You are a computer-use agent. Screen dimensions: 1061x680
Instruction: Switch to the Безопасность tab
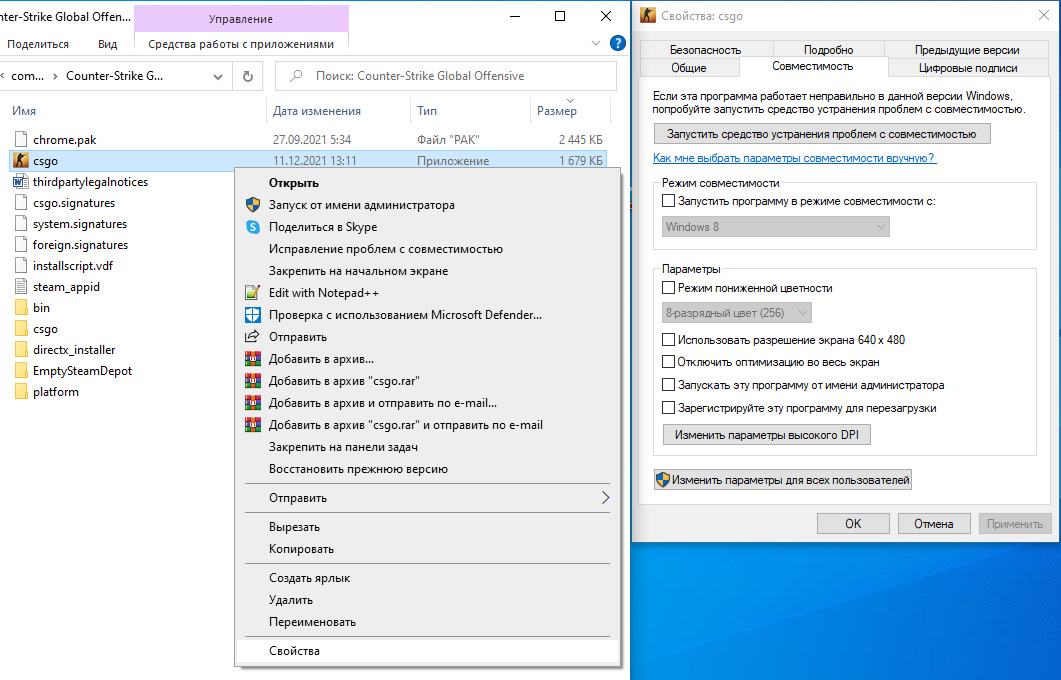(705, 49)
